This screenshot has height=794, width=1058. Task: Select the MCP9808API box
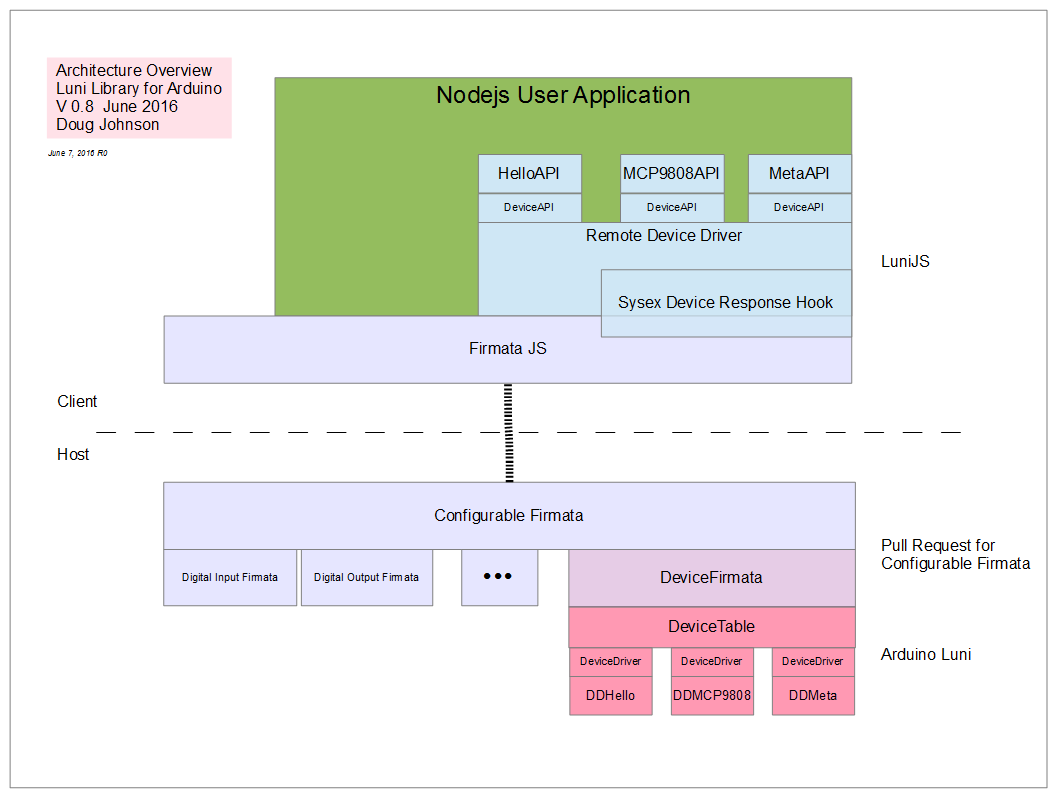click(x=672, y=174)
